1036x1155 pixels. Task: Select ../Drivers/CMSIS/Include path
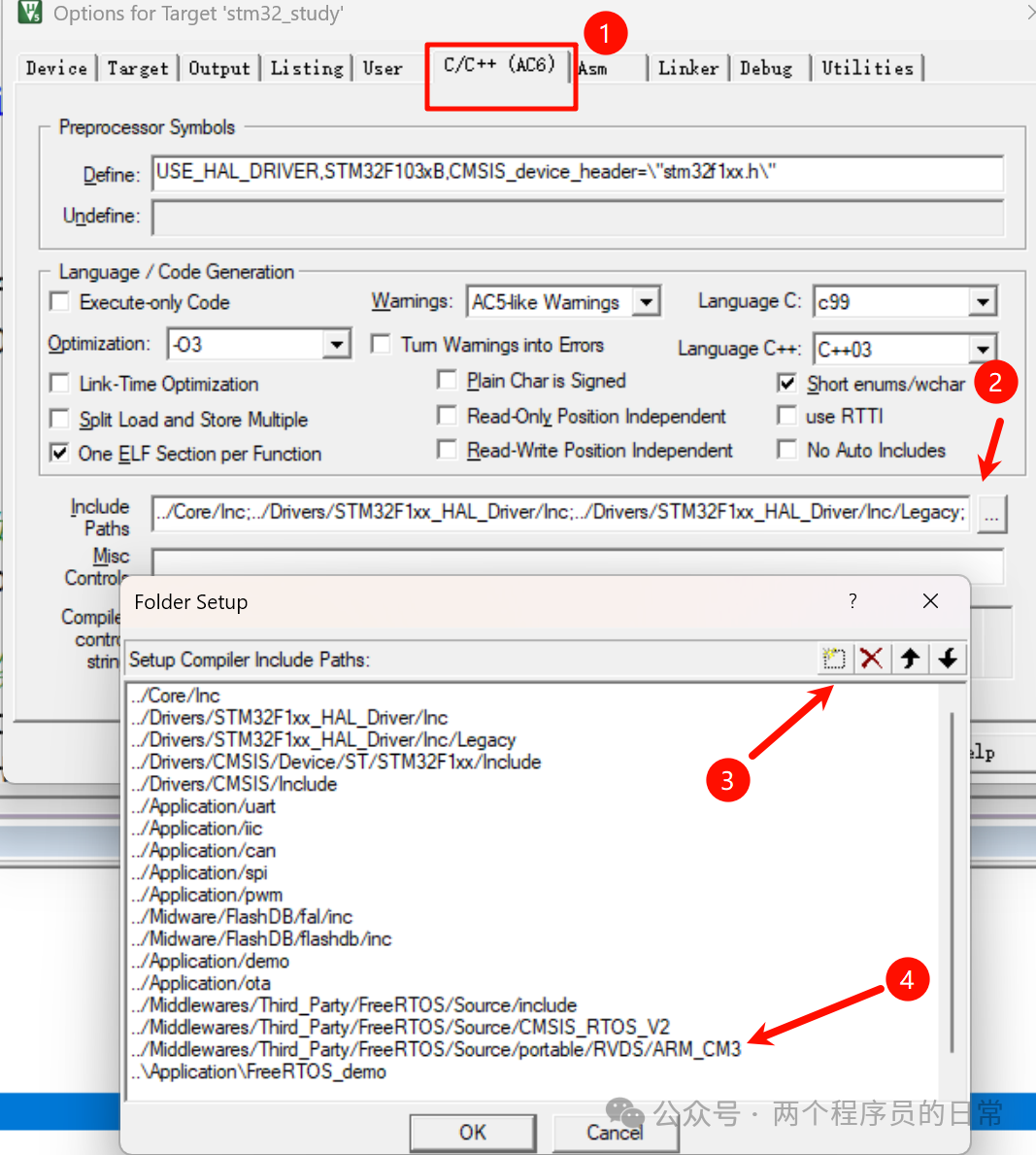click(234, 784)
